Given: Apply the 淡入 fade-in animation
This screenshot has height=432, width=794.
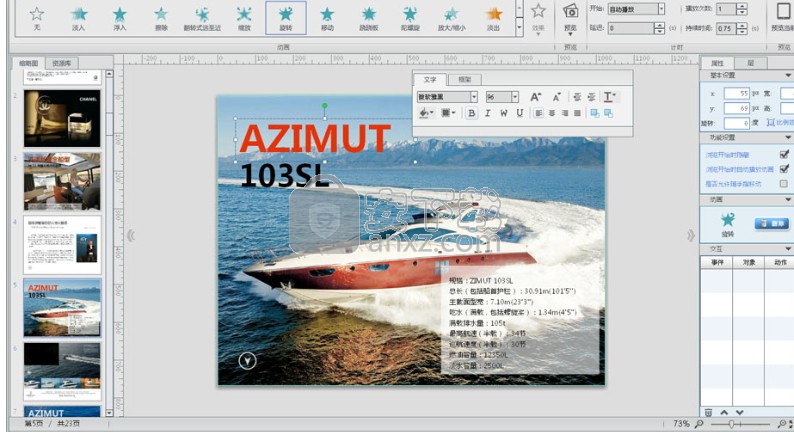Looking at the screenshot, I should [x=78, y=18].
